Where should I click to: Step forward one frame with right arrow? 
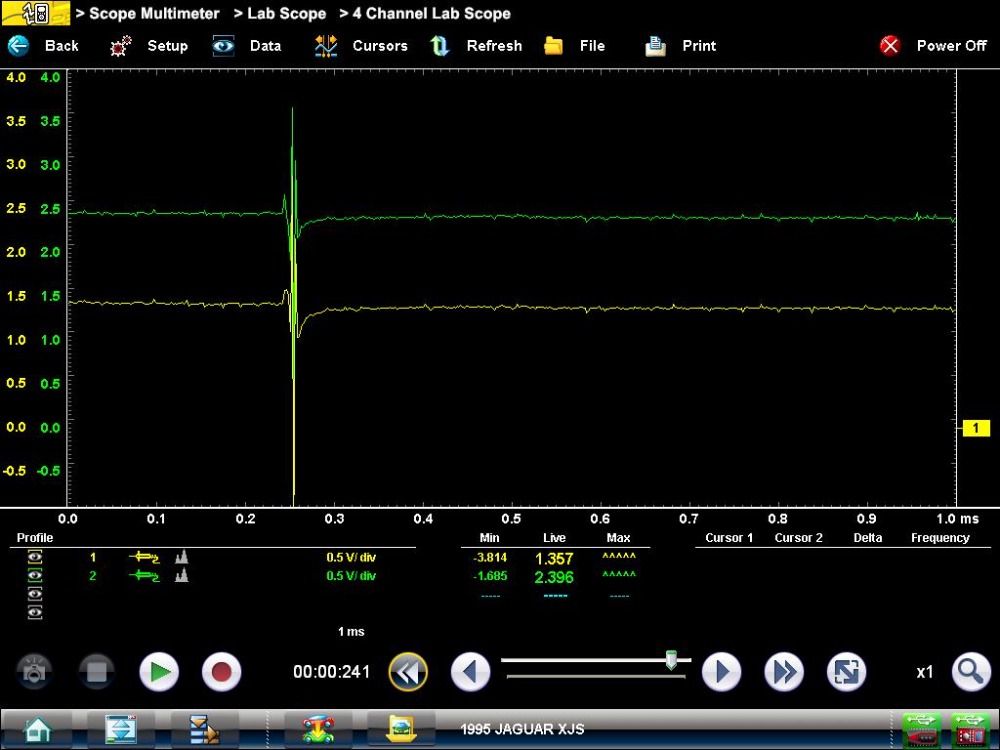tap(721, 672)
